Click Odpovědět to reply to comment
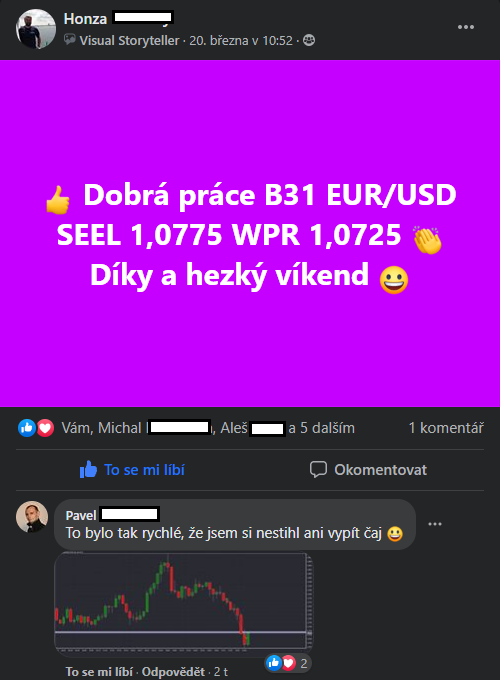500x680 pixels. [x=173, y=672]
